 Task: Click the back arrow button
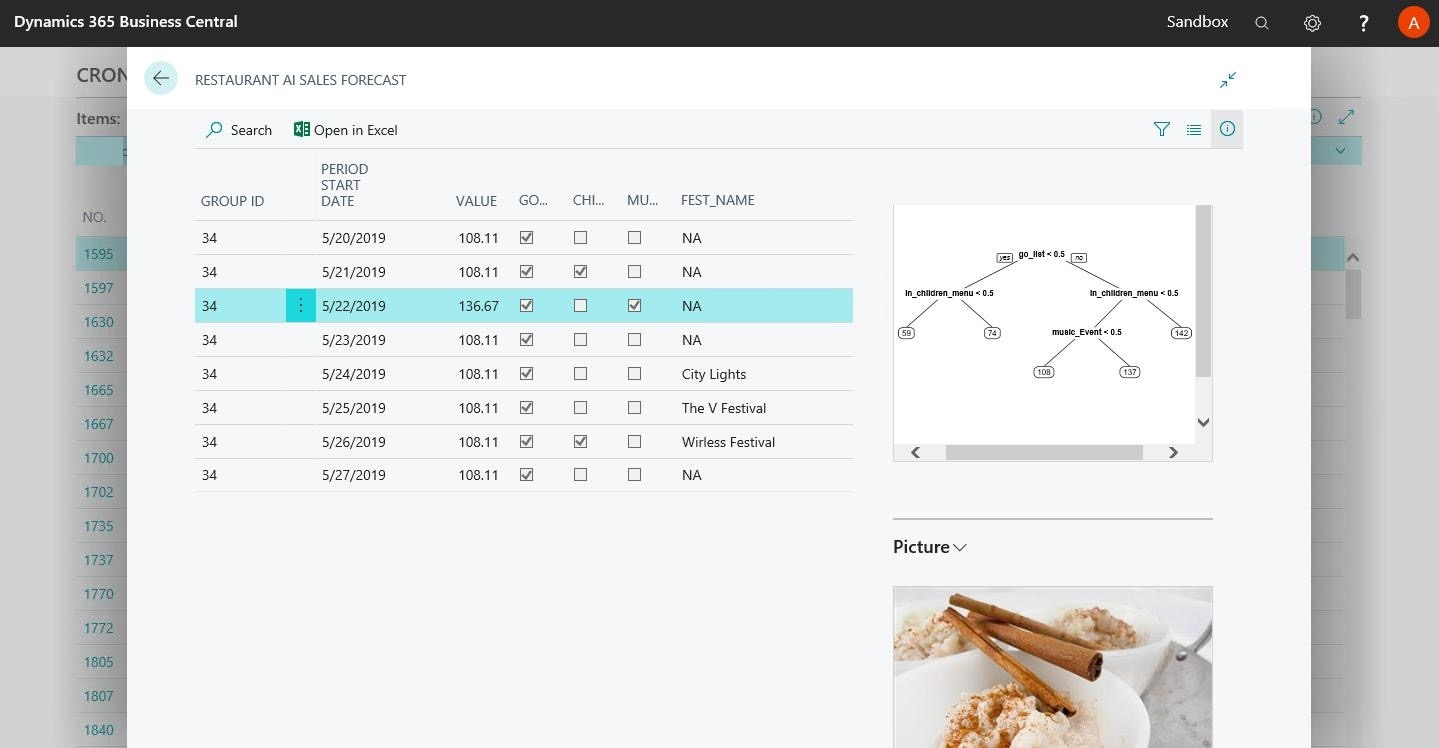(160, 78)
